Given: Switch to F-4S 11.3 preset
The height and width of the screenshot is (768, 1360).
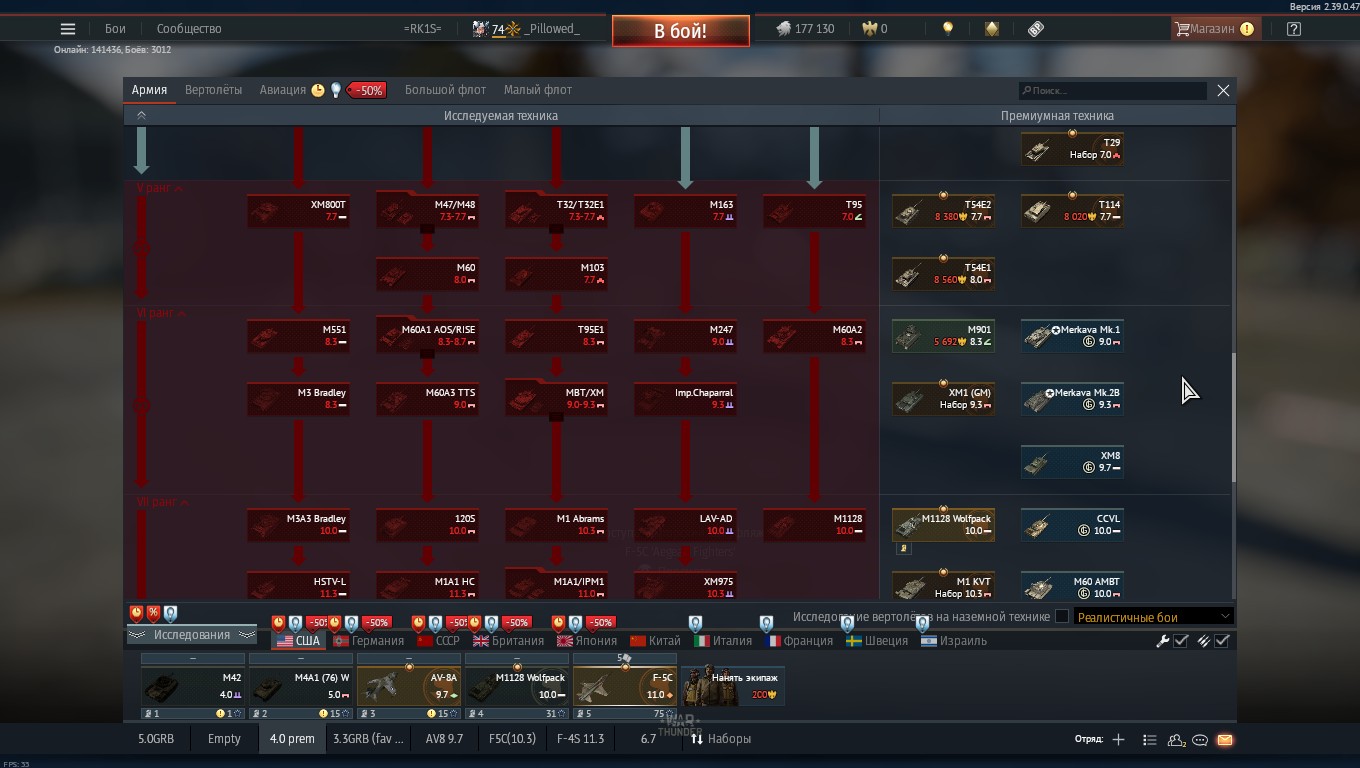Looking at the screenshot, I should point(580,739).
